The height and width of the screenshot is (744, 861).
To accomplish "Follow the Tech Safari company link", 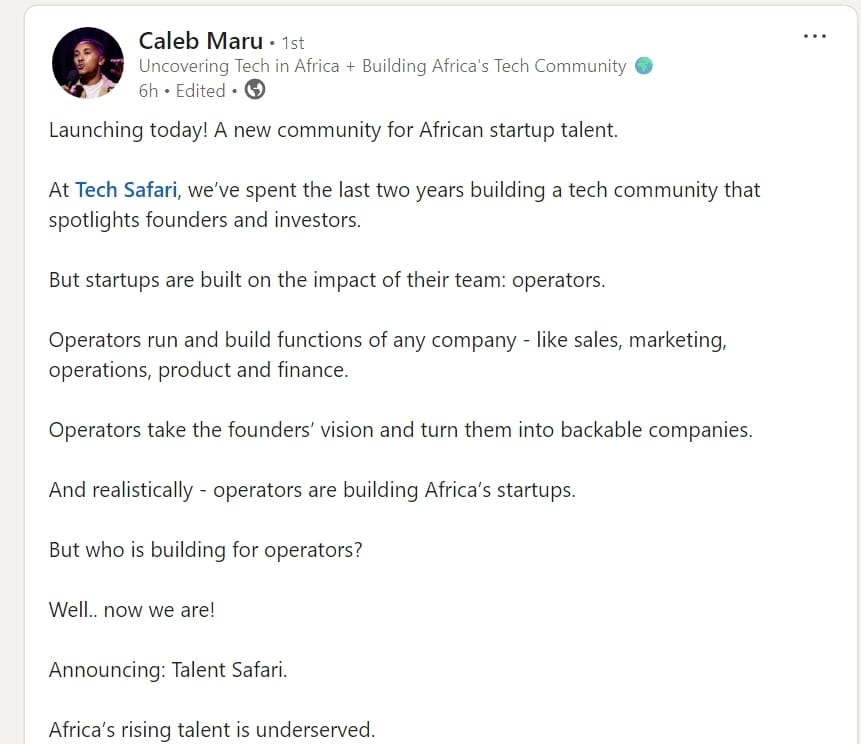I will coord(125,190).
